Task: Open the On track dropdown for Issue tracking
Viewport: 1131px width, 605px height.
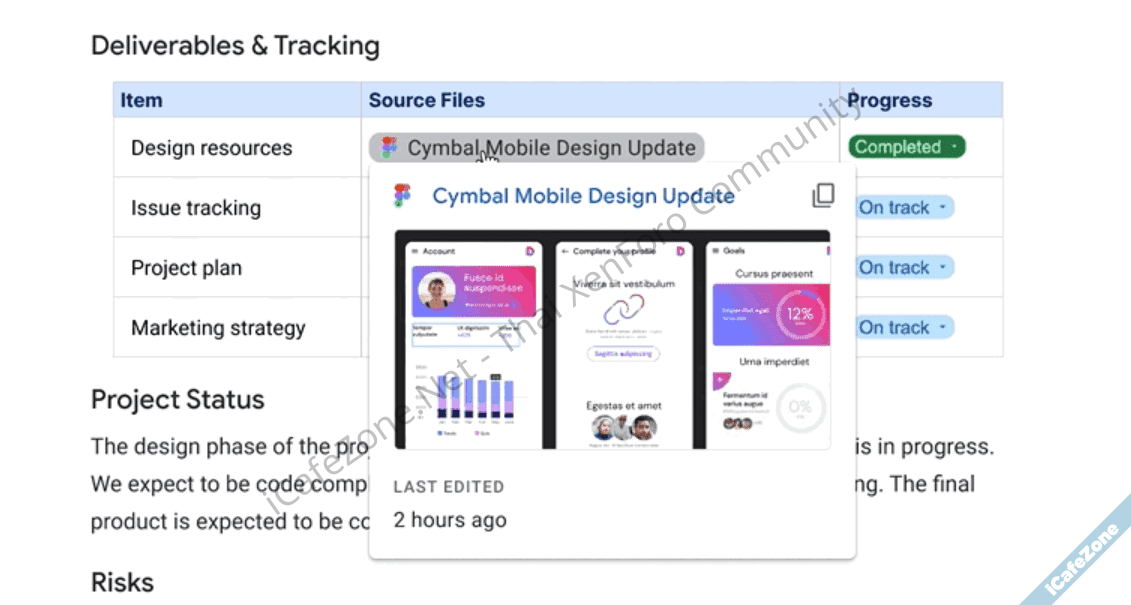Action: [905, 208]
